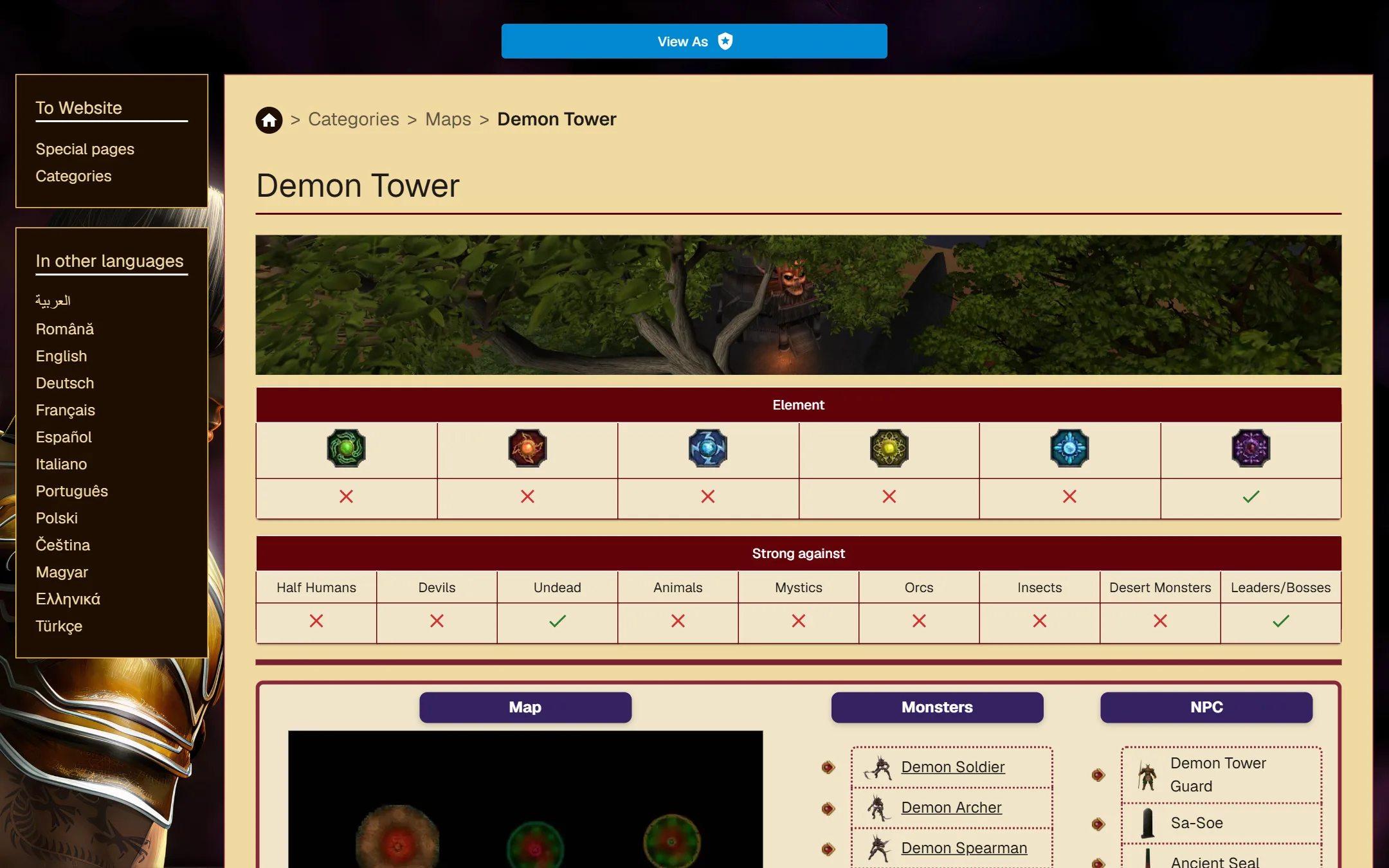Click the Undead column label
This screenshot has height=868, width=1389.
pyautogui.click(x=558, y=588)
